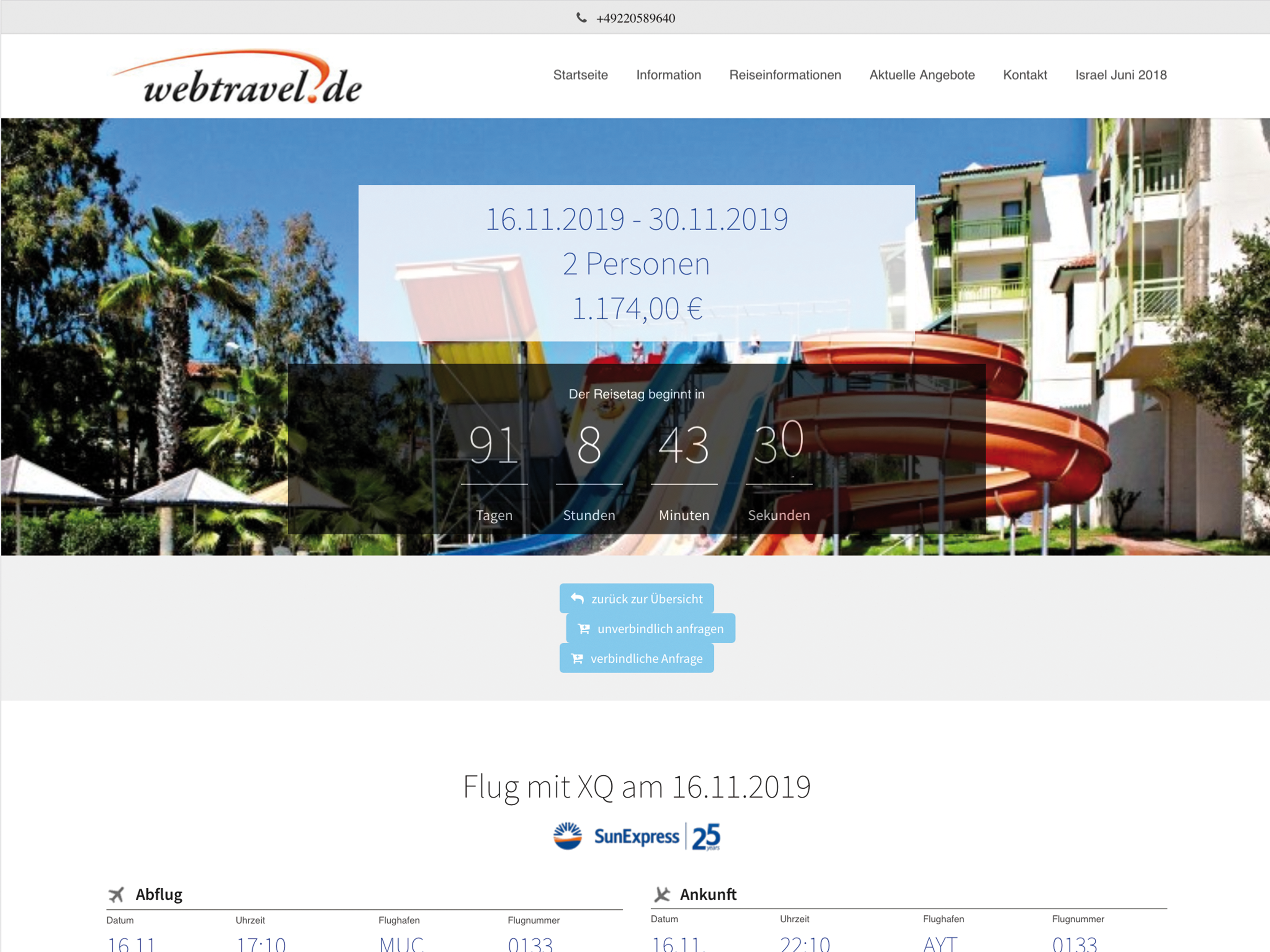Click the SunExpress airline logo

(x=636, y=837)
